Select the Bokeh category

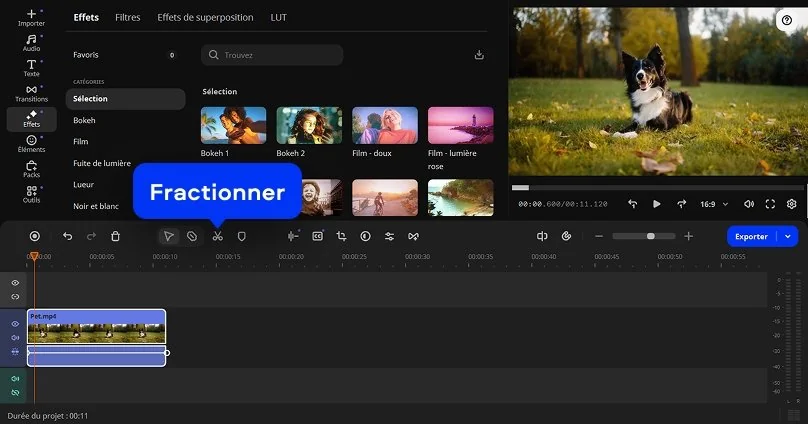point(85,120)
